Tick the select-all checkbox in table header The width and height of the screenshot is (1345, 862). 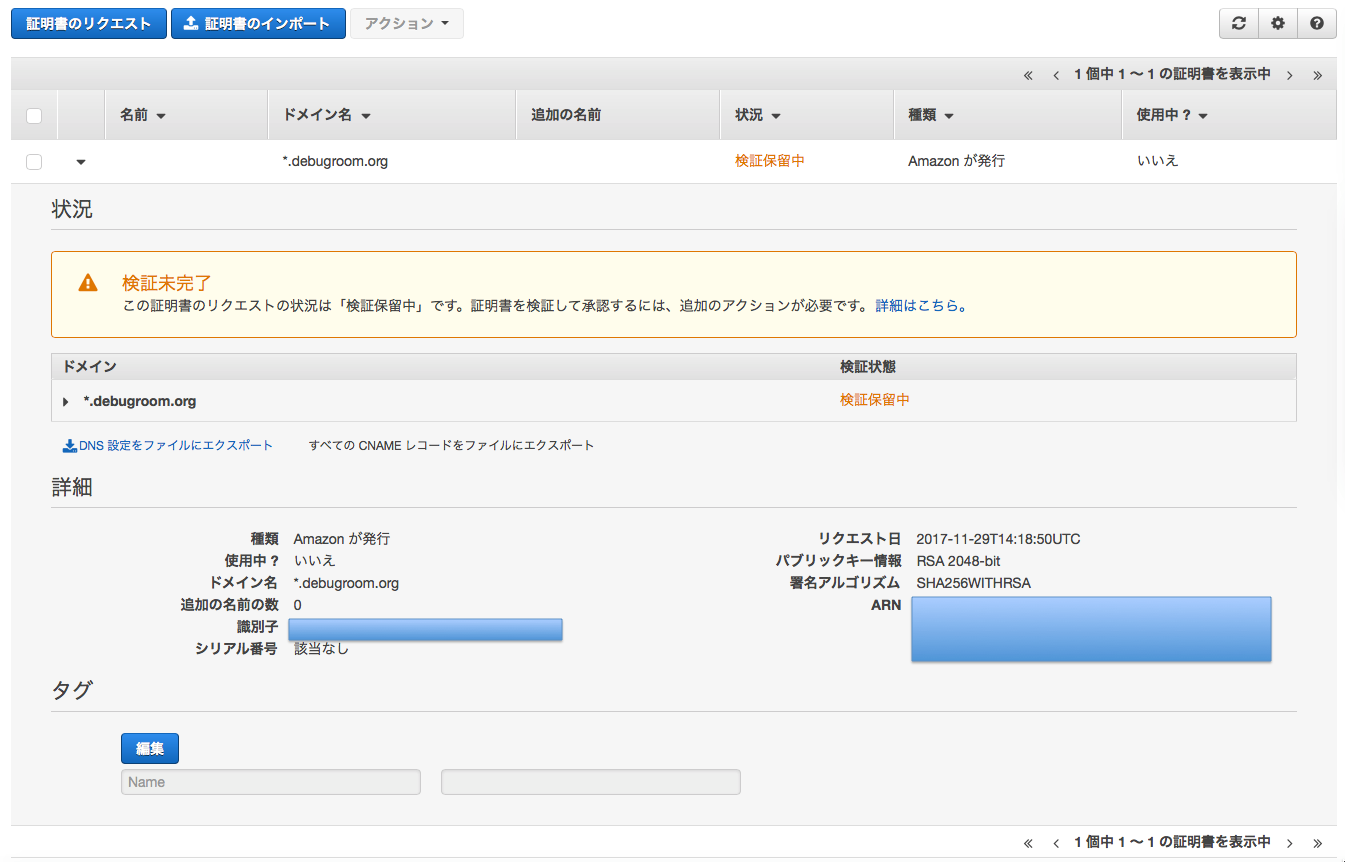click(34, 116)
